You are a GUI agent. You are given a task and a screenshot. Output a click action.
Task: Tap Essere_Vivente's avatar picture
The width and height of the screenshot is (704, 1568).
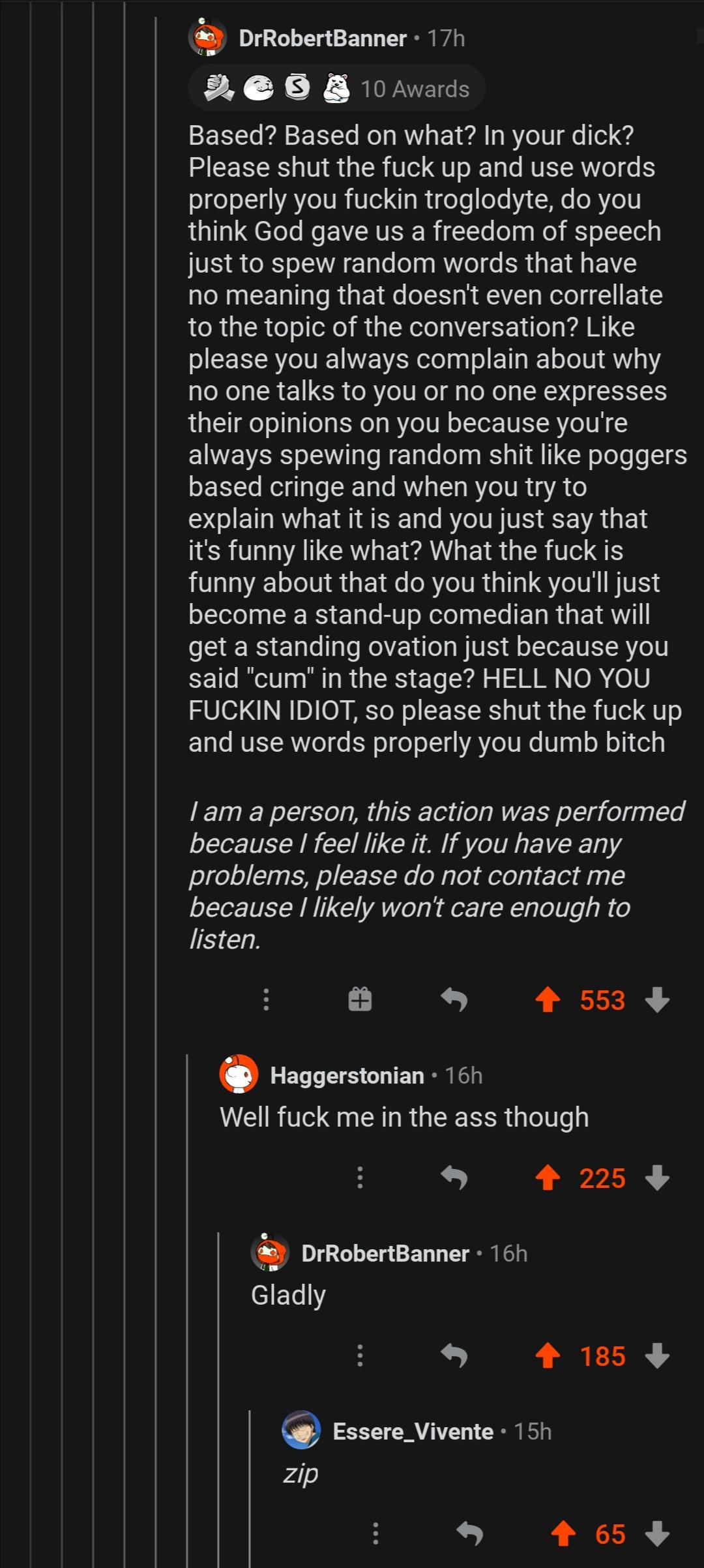(301, 1430)
